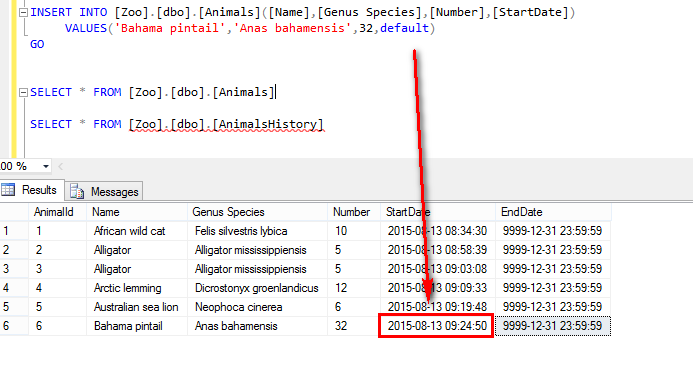Click the 'Anas bahamensis' cell in grid
This screenshot has width=693, height=368.
coord(257,326)
